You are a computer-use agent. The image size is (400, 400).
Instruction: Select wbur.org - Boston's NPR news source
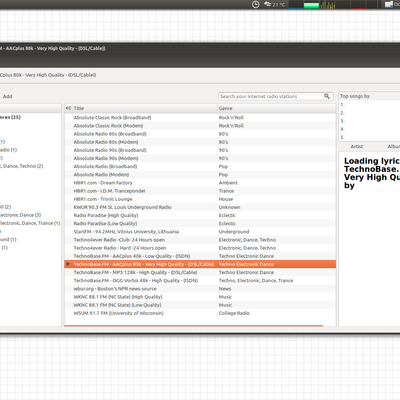click(200, 289)
